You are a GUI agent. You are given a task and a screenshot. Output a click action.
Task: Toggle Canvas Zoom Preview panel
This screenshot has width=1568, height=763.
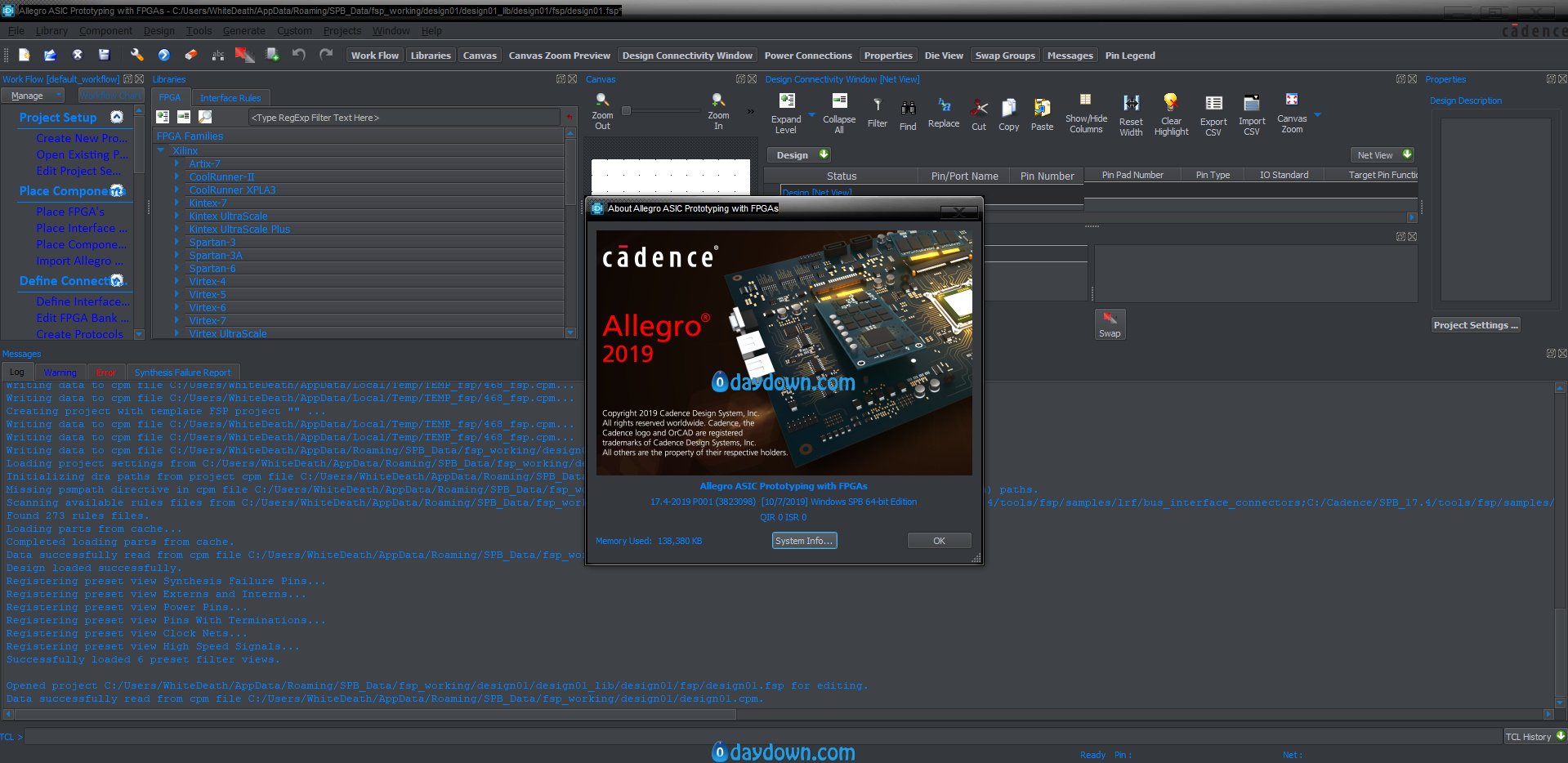560,56
